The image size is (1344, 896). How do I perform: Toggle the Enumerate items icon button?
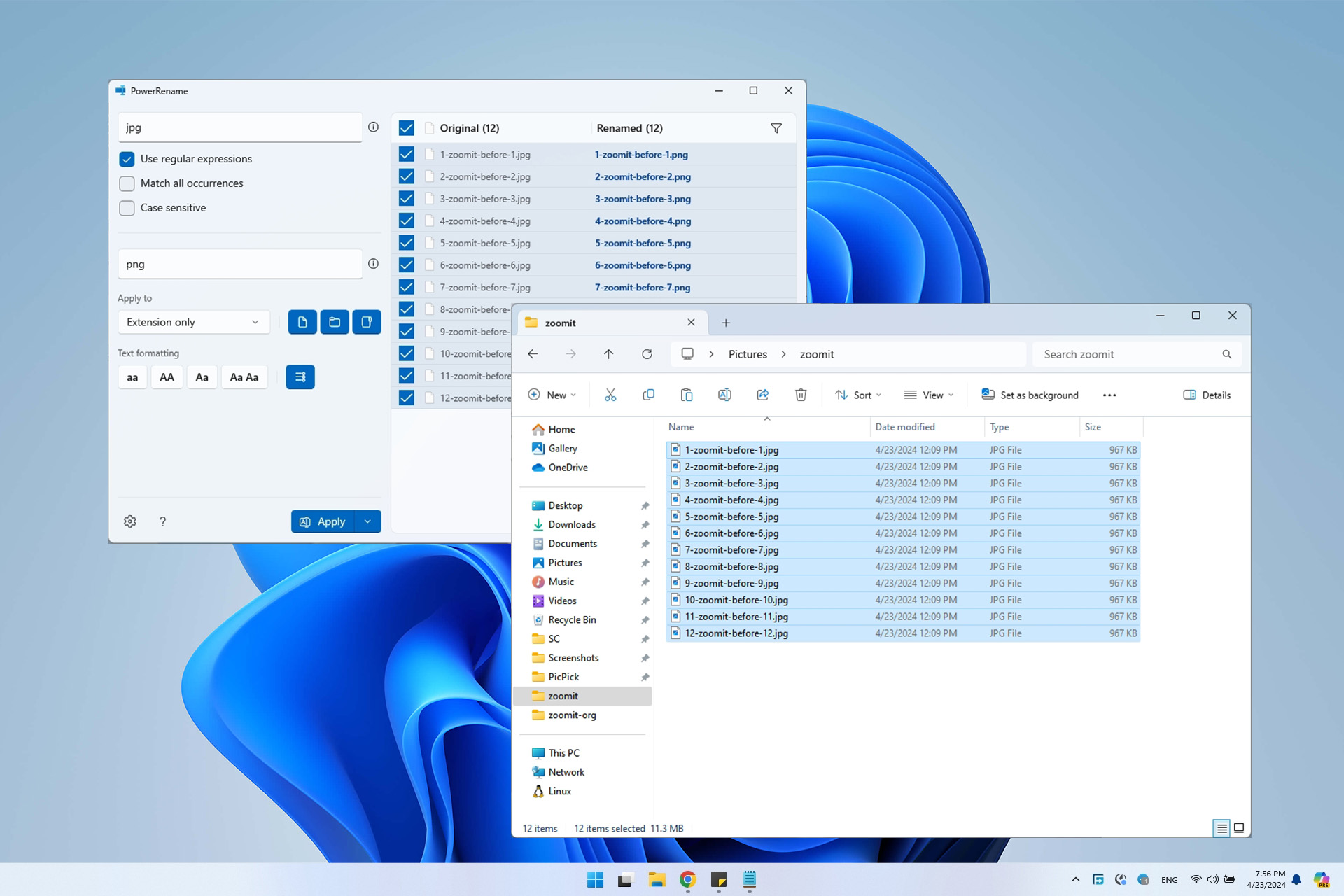pos(300,377)
